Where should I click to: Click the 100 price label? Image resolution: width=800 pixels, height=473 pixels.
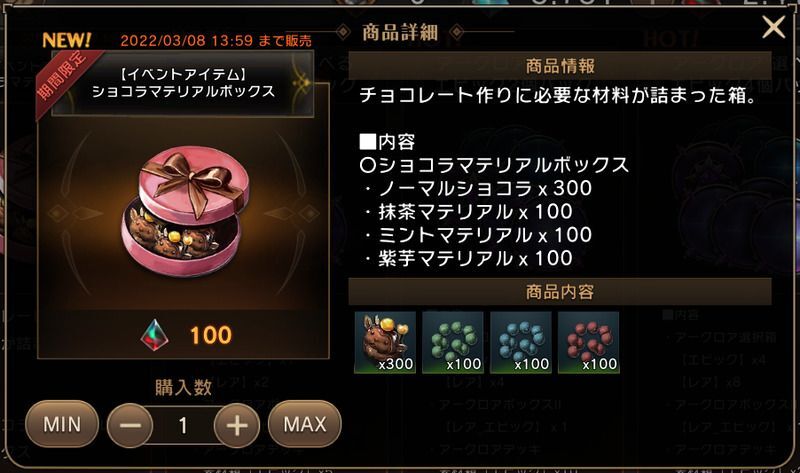point(211,335)
